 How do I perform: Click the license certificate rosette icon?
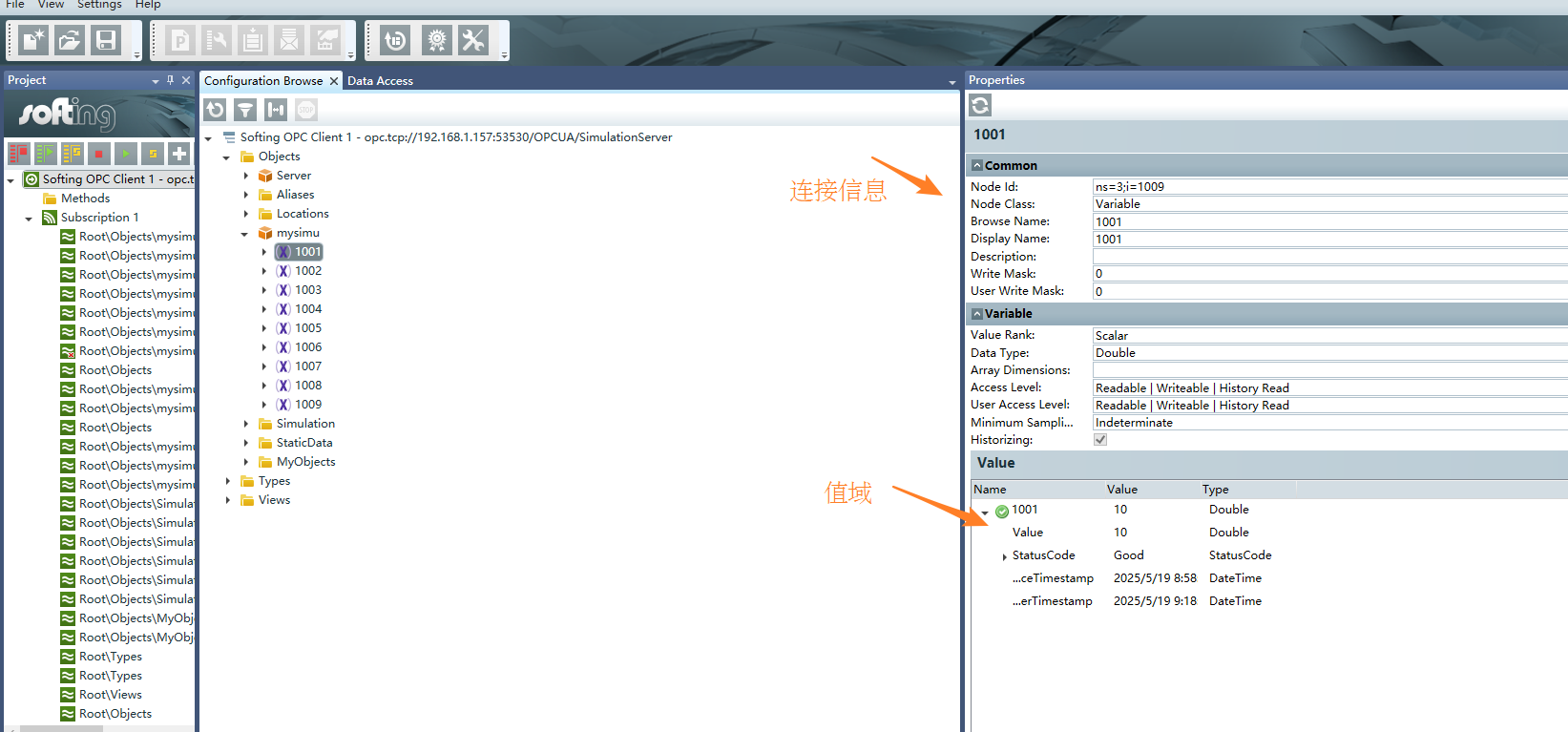point(437,40)
